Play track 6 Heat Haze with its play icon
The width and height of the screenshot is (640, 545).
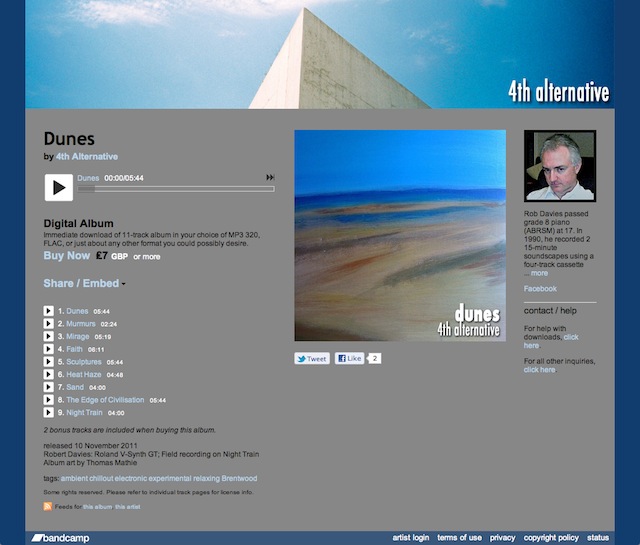click(x=49, y=374)
